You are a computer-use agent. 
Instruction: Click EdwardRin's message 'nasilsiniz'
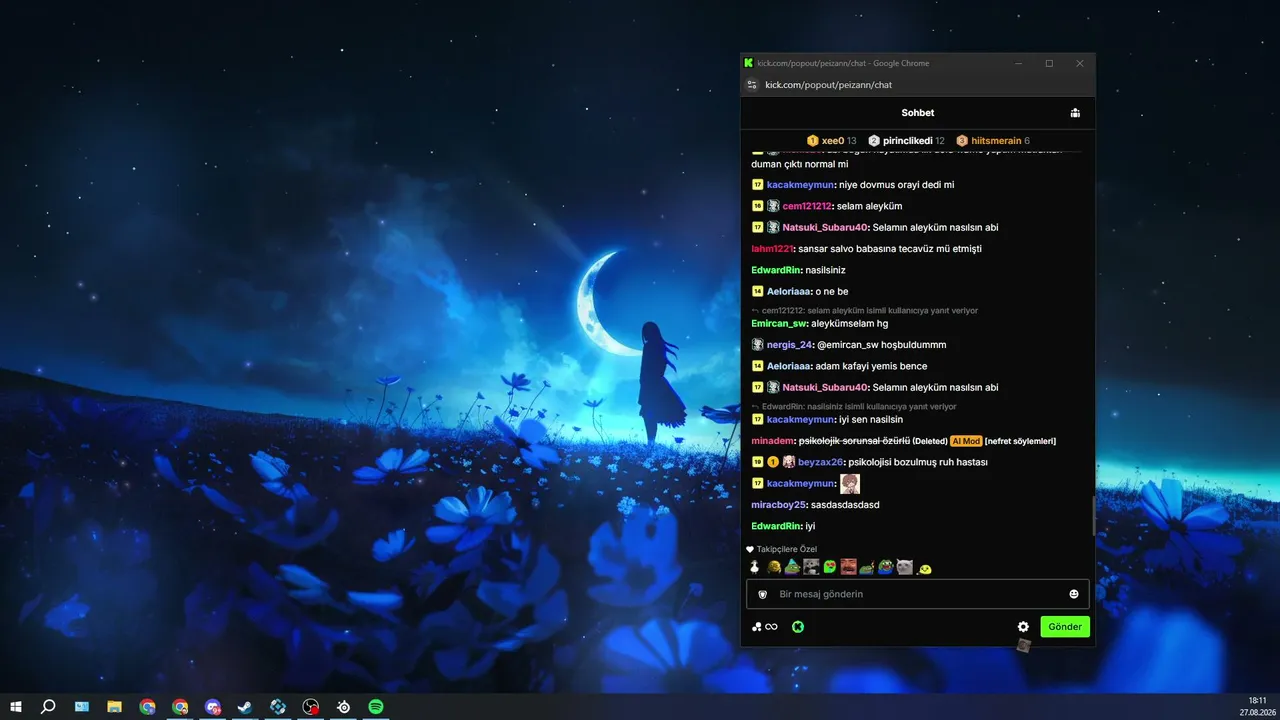826,270
